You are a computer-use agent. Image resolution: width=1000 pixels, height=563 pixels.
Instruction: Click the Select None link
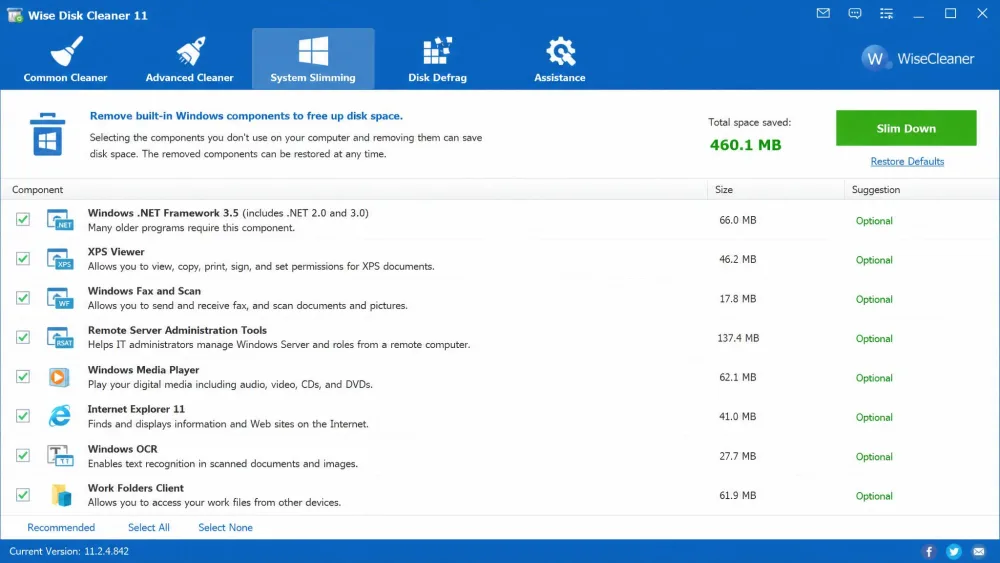click(225, 527)
